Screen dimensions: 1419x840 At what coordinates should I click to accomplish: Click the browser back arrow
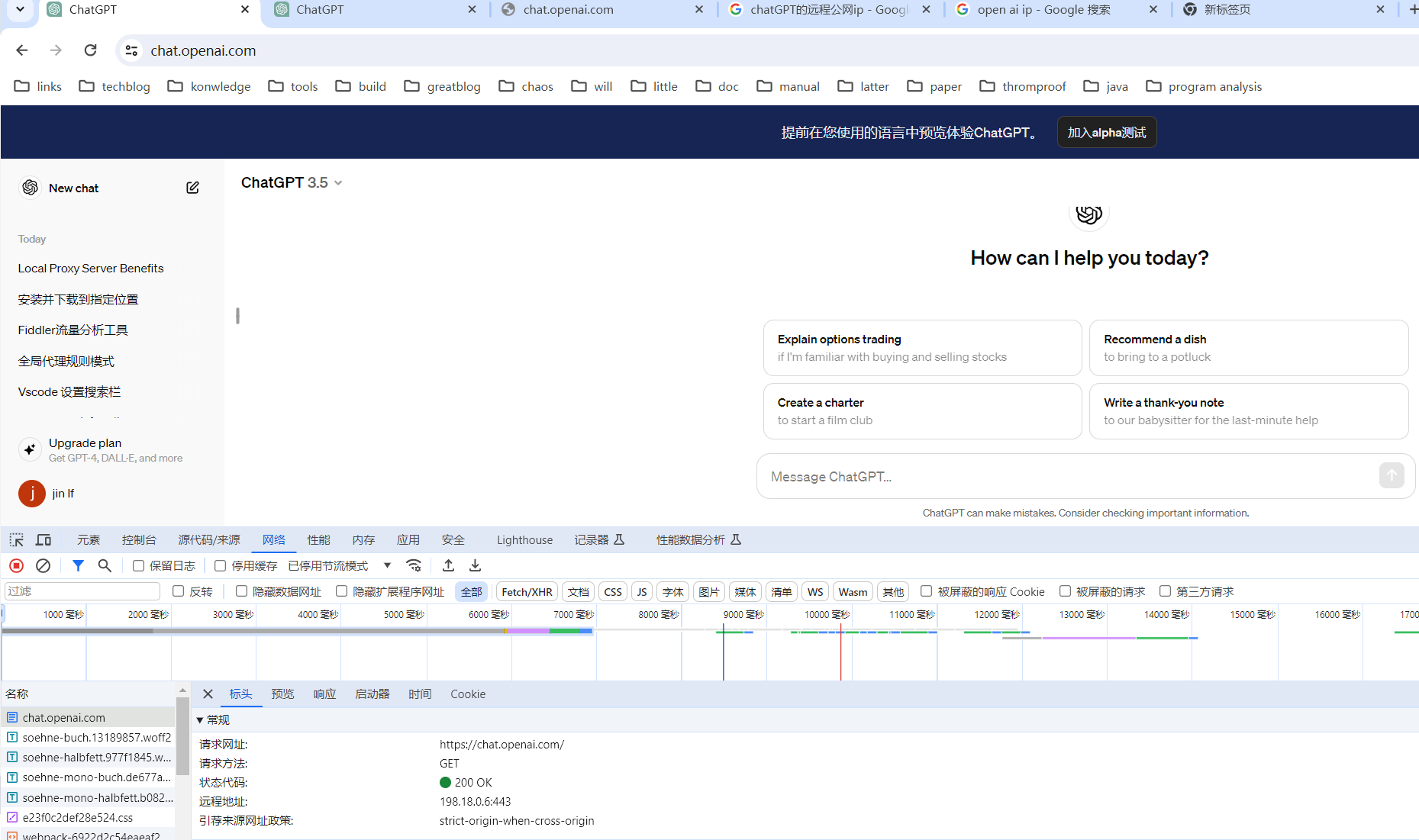[21, 50]
